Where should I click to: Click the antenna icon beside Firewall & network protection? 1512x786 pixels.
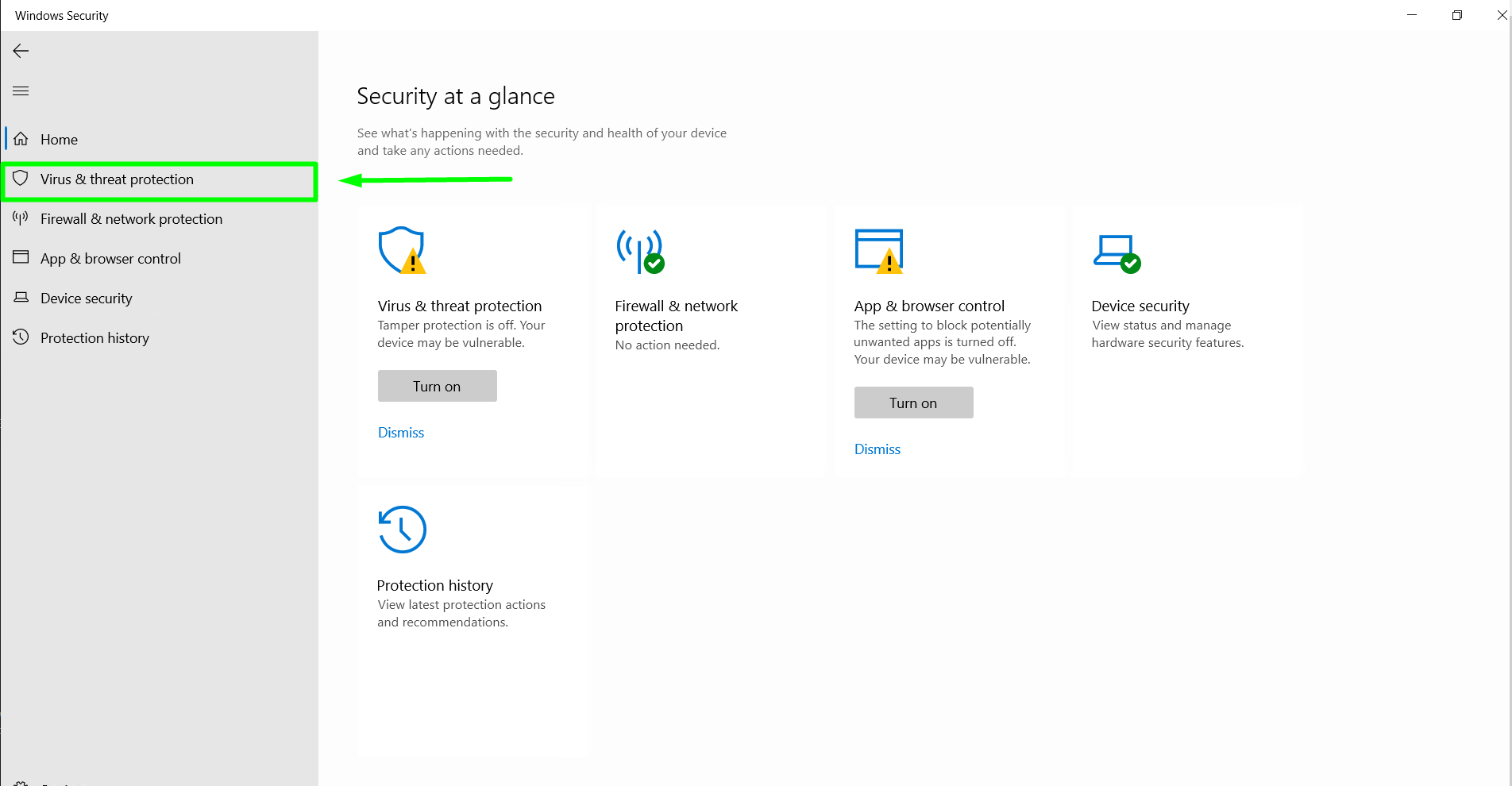21,218
